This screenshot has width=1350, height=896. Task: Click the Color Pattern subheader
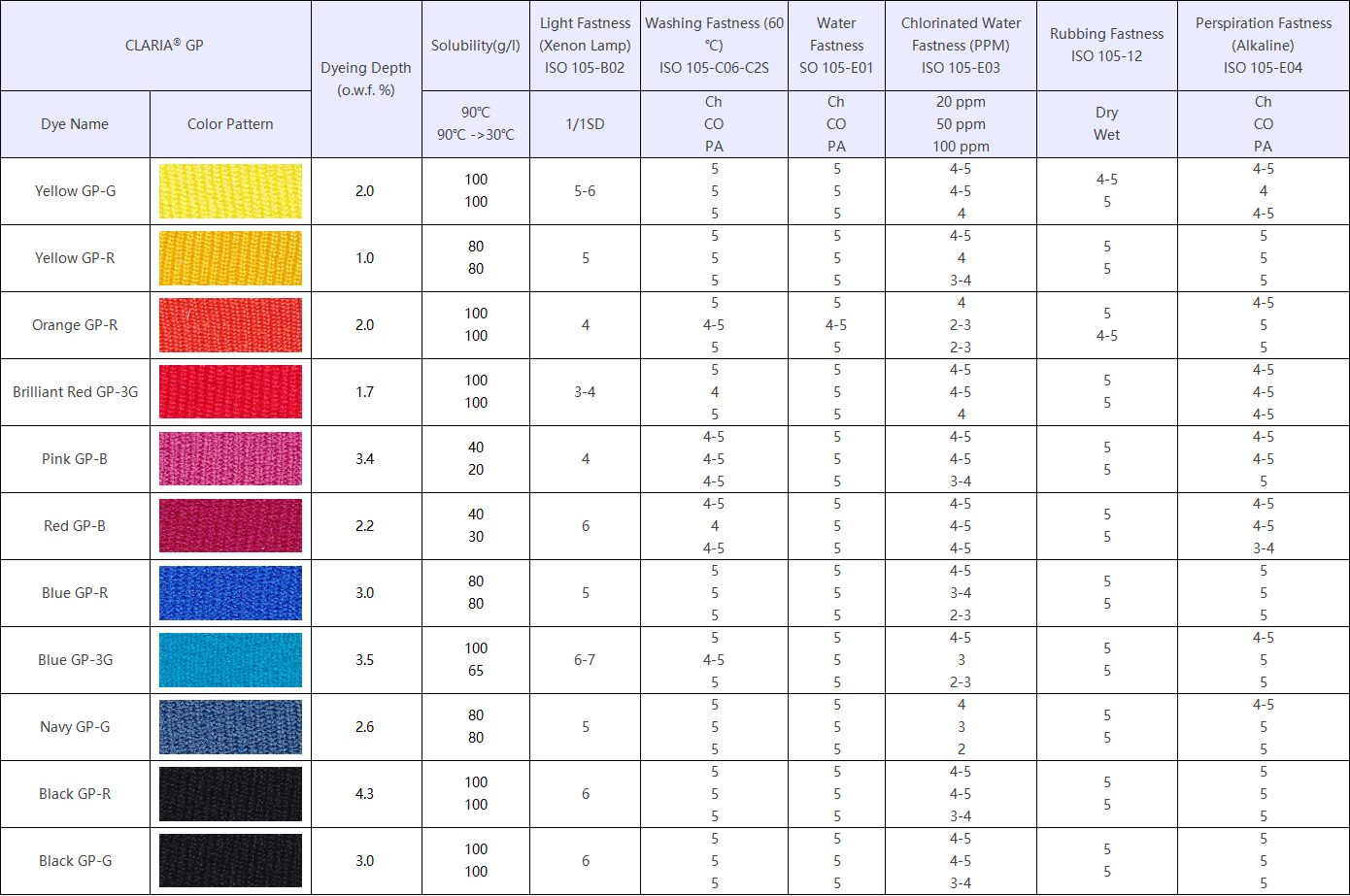pyautogui.click(x=230, y=124)
